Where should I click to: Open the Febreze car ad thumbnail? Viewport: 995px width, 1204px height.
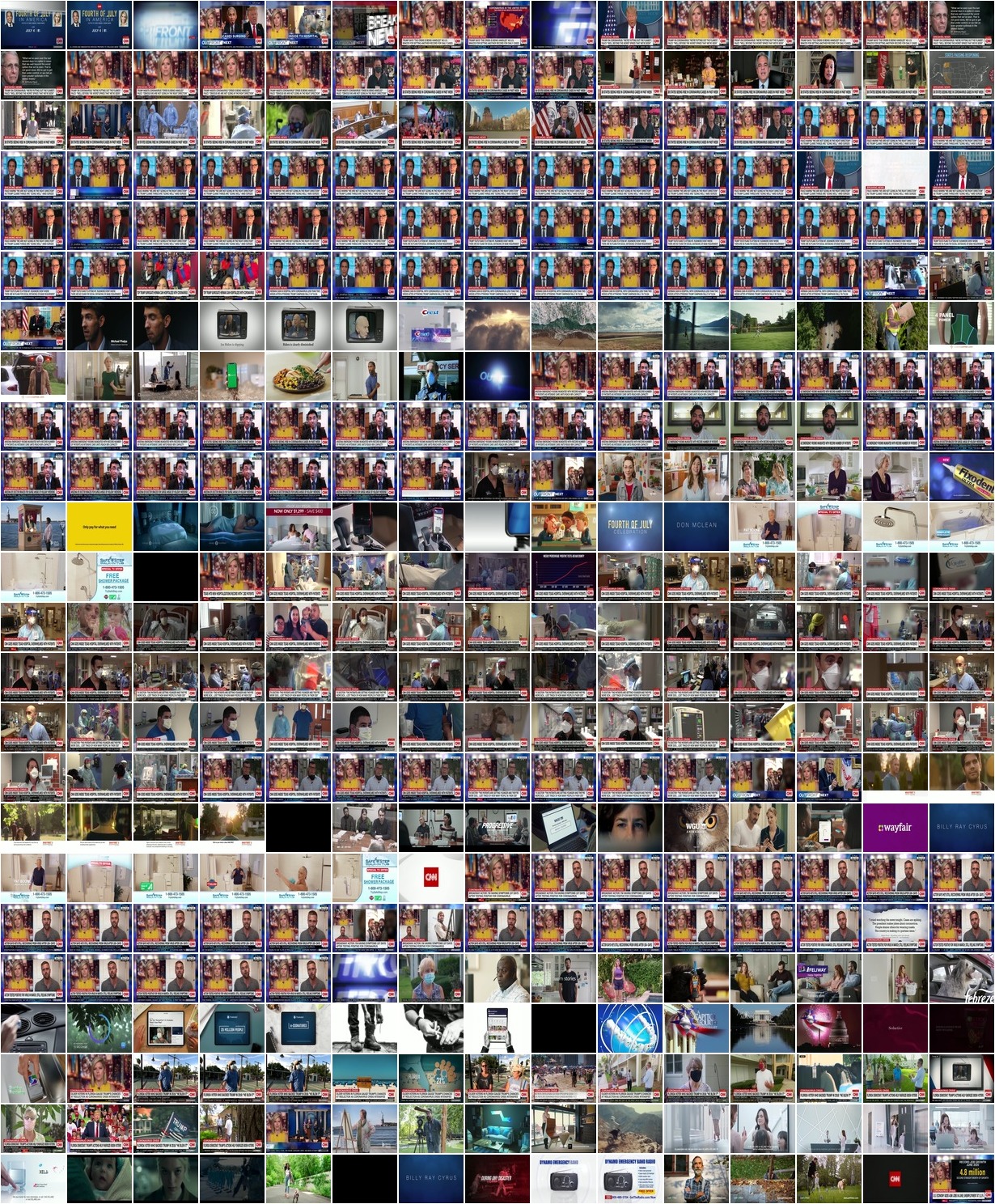[961, 977]
